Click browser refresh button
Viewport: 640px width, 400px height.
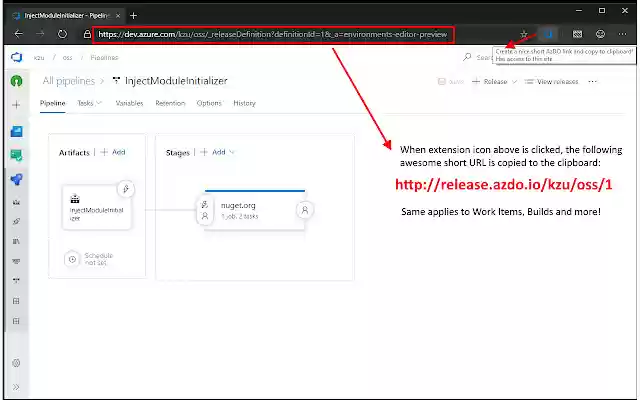pos(62,34)
